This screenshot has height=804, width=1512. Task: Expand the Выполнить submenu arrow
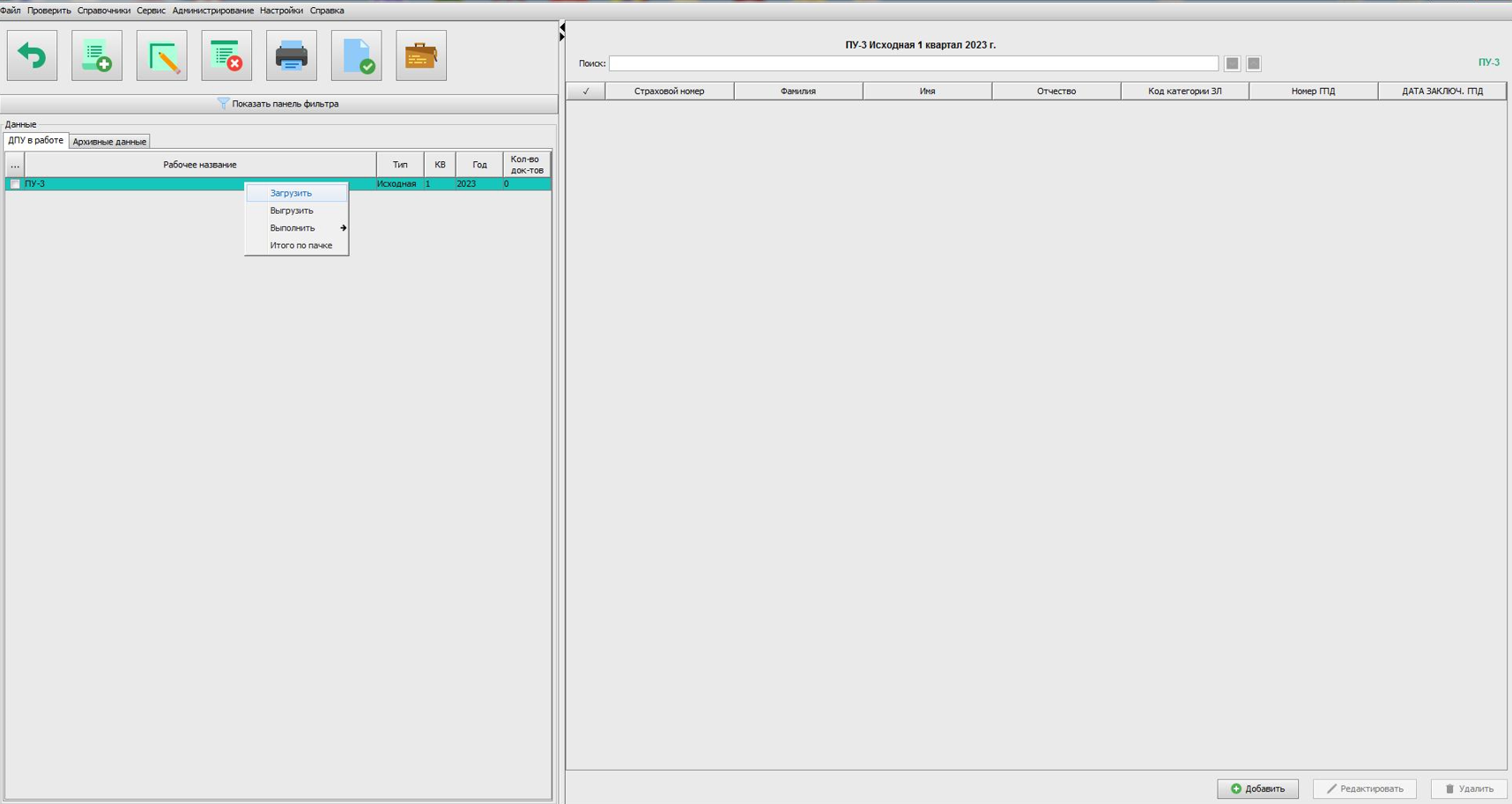tap(343, 228)
